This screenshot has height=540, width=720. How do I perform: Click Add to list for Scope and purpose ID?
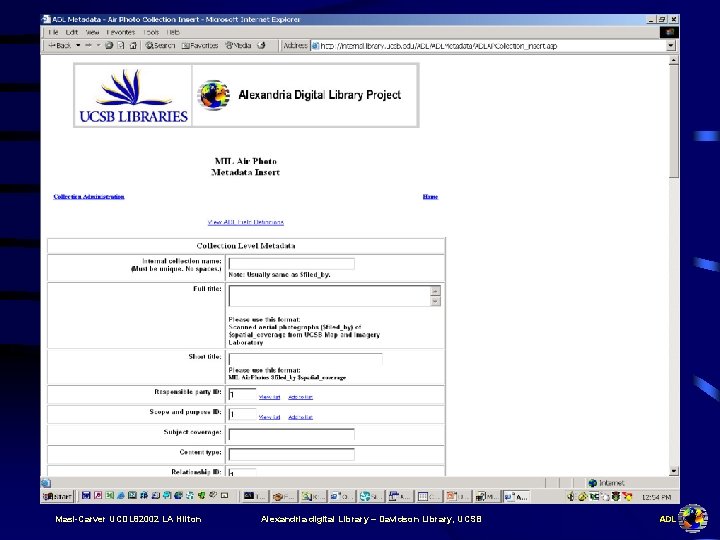pos(300,417)
